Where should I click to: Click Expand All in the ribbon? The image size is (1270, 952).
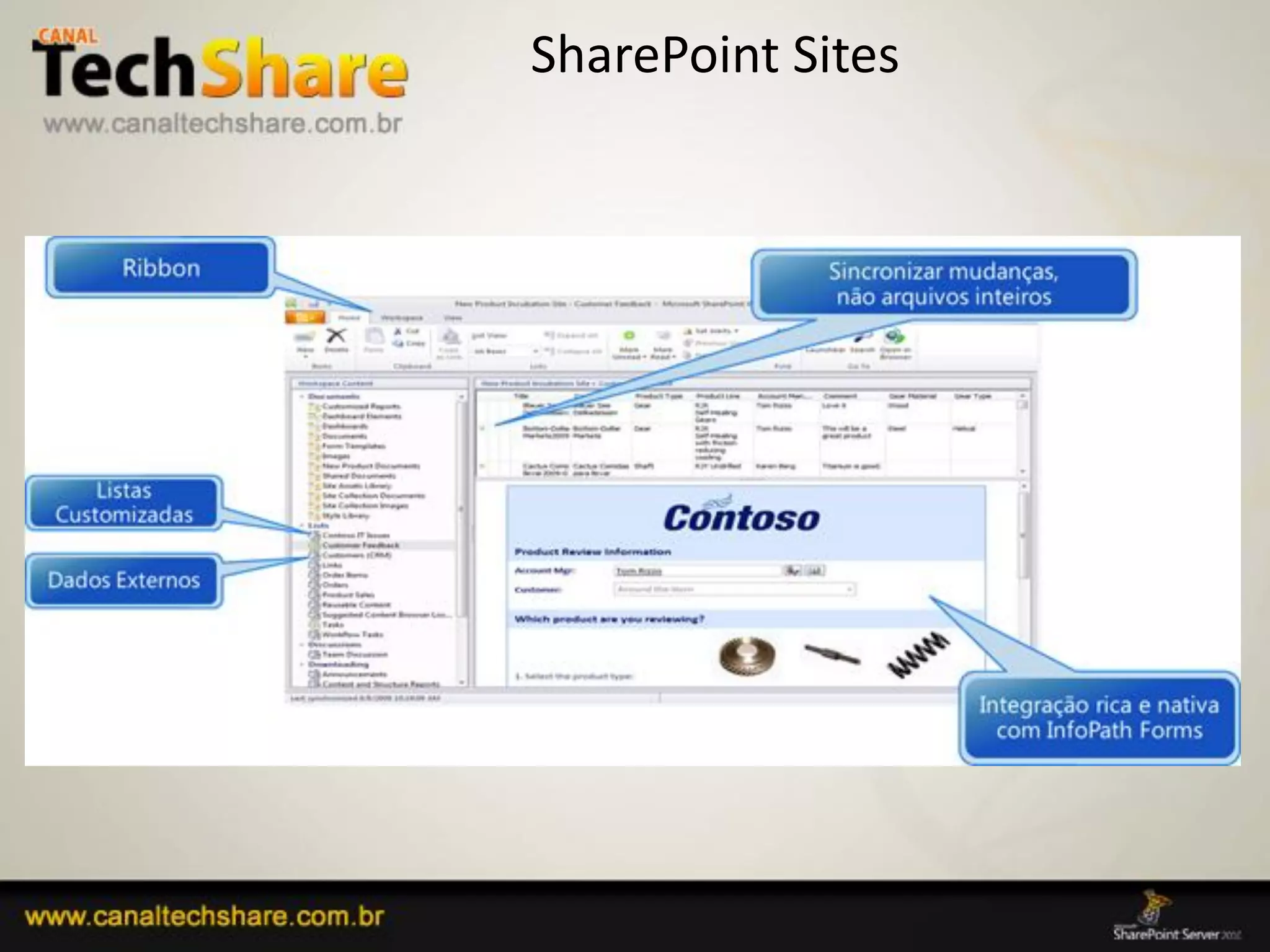(x=571, y=335)
